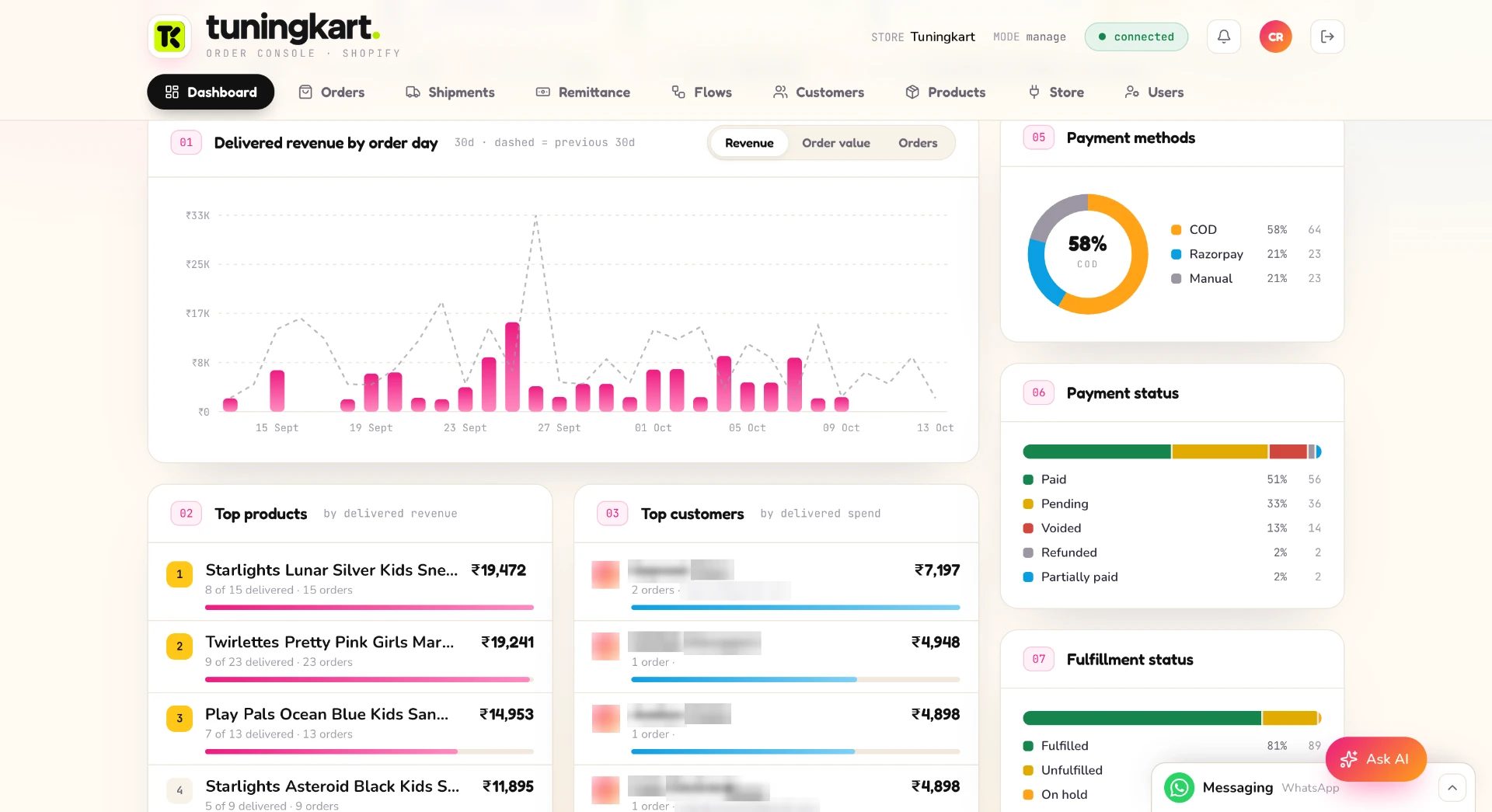The image size is (1492, 812).
Task: Open the Products tab
Action: coord(946,92)
